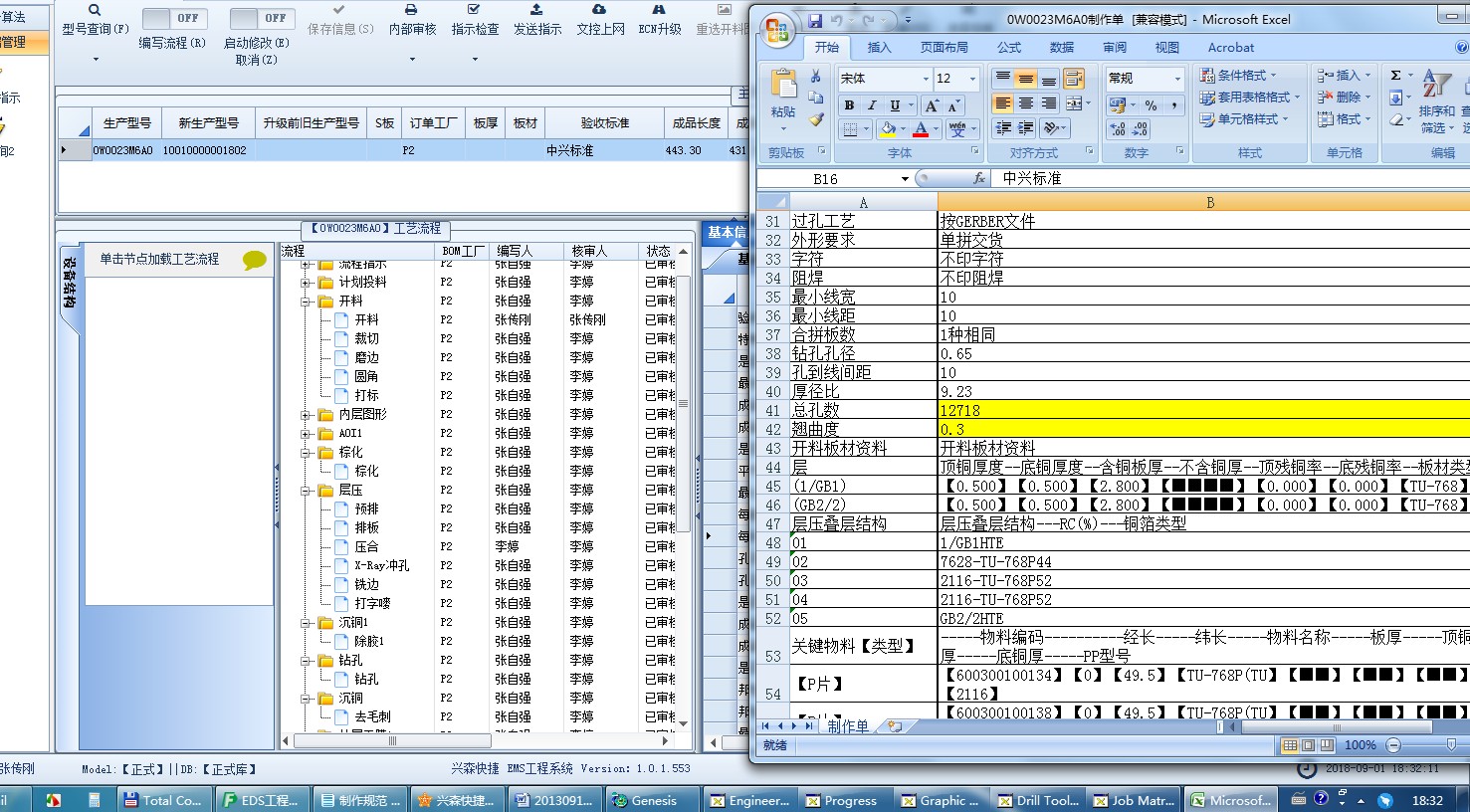Open the Excel 数据 ribbon tab
1470x812 pixels.
pyautogui.click(x=1061, y=47)
